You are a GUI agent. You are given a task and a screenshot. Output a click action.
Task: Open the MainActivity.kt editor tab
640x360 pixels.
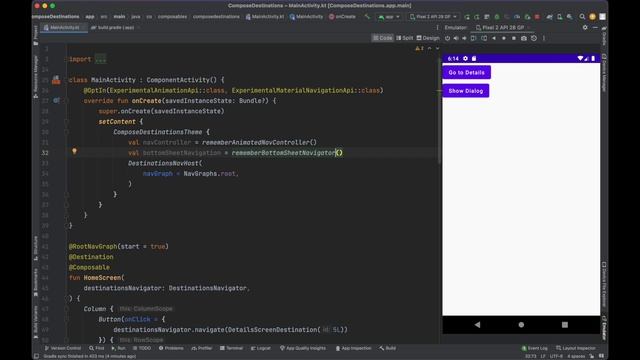coord(64,28)
